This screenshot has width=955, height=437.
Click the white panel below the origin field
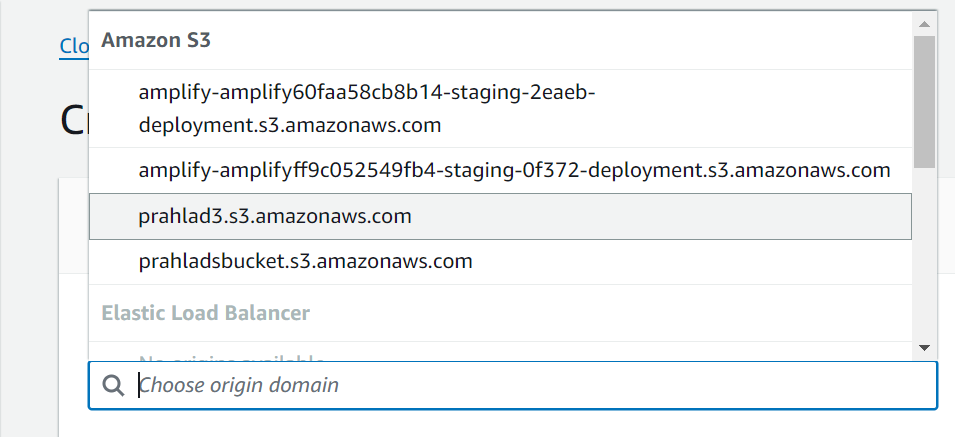(x=500, y=424)
